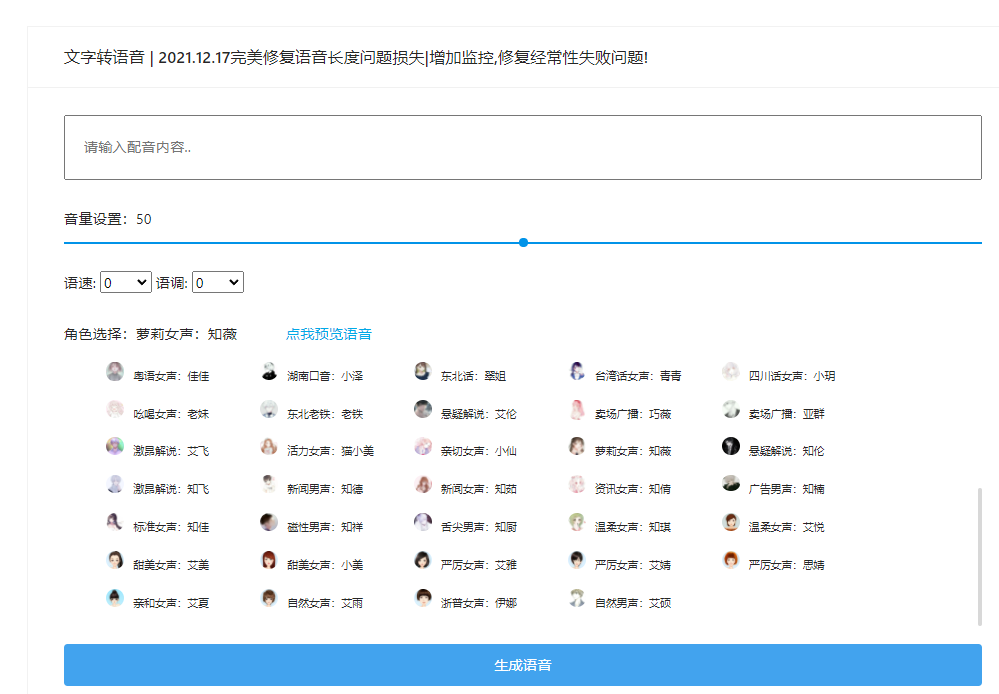Choose the 温柔女声：艾悦 avatar
The image size is (999, 694).
731,523
